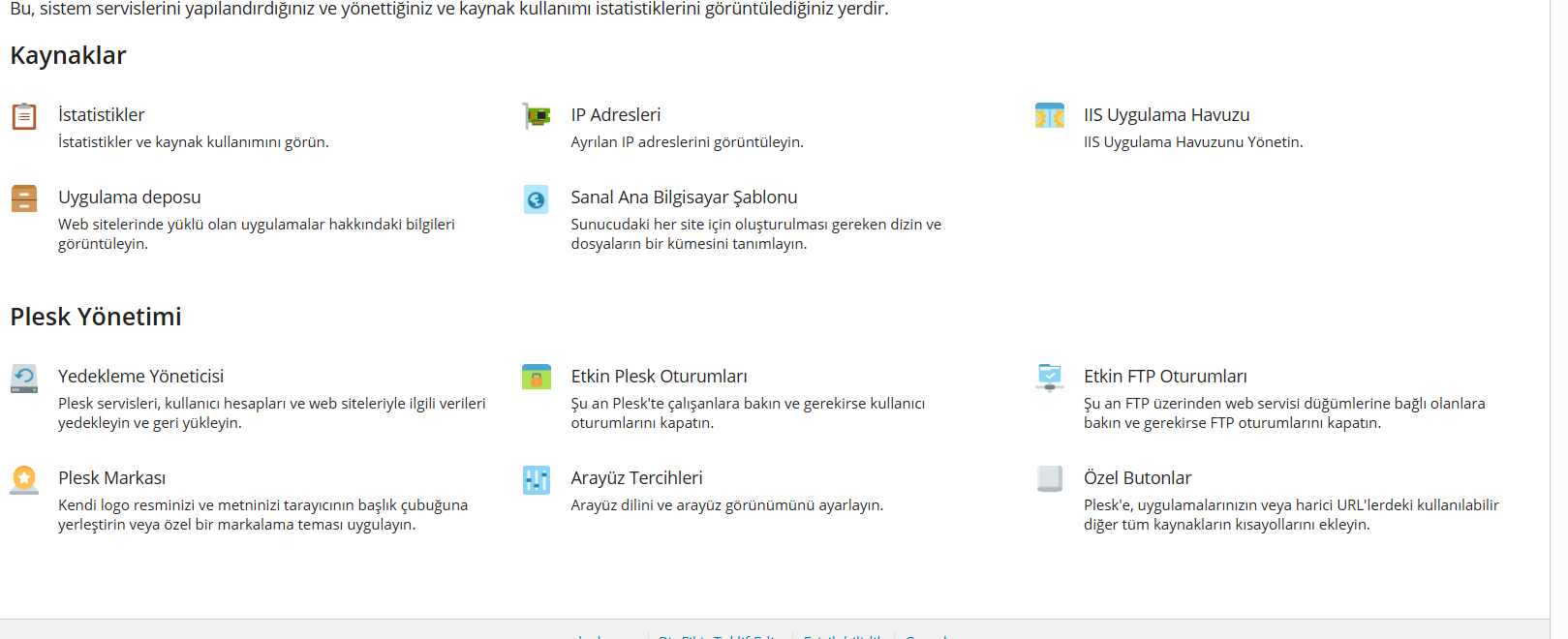The height and width of the screenshot is (639, 1568).
Task: Click the Uygulama deposu archive box icon
Action: (24, 198)
